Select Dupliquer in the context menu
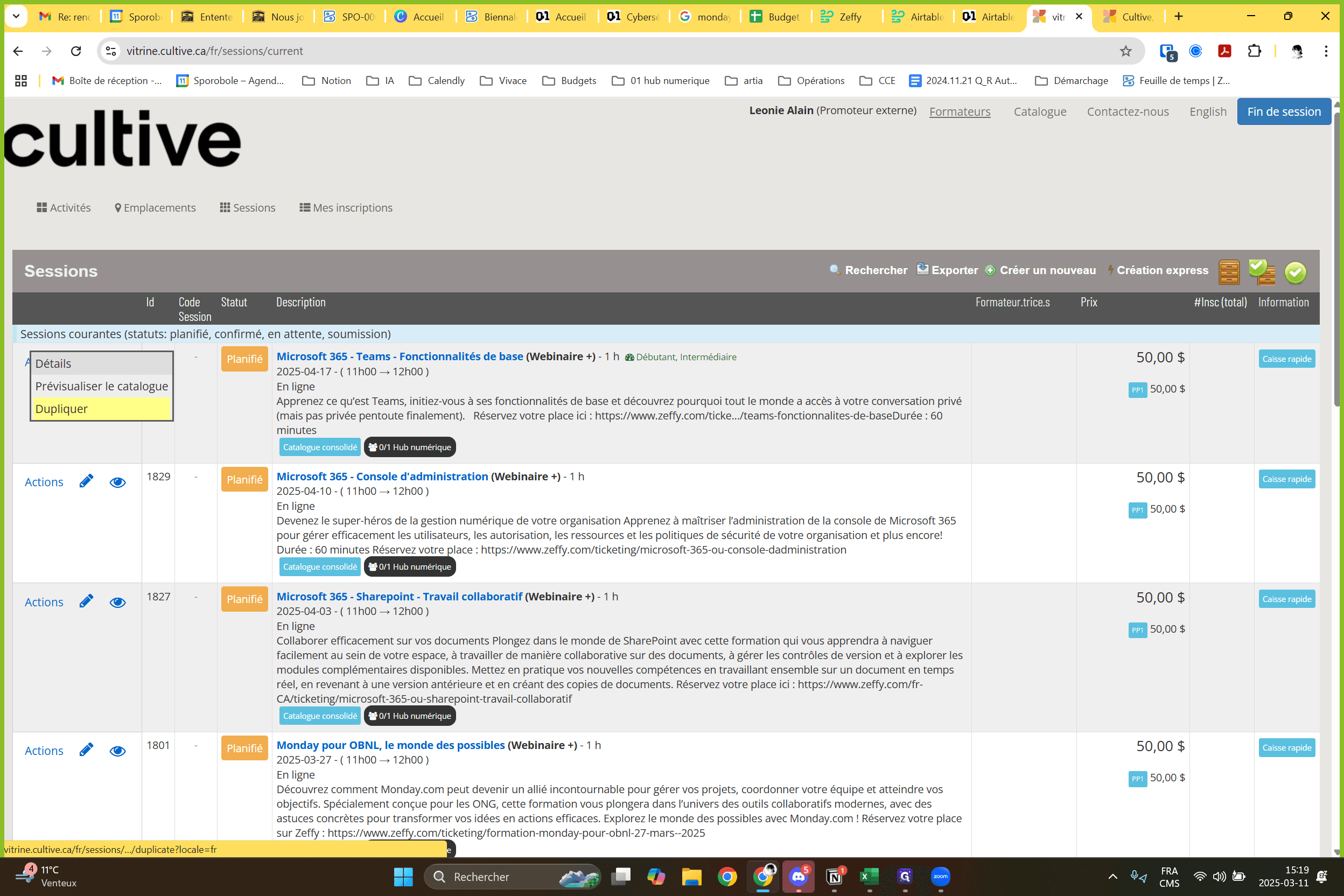Image resolution: width=1344 pixels, height=896 pixels. point(102,409)
